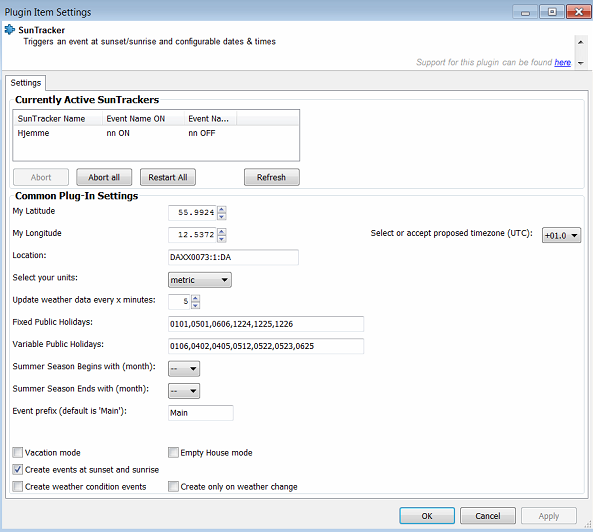The height and width of the screenshot is (532, 593).
Task: Select the Hjemme SunTracker row
Action: pos(156,133)
